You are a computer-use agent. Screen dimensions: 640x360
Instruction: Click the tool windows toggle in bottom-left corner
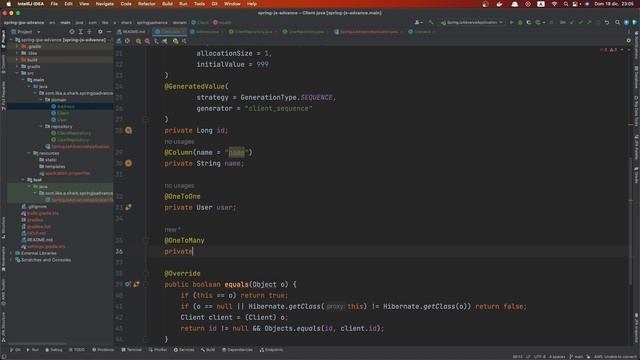click(x=4, y=356)
